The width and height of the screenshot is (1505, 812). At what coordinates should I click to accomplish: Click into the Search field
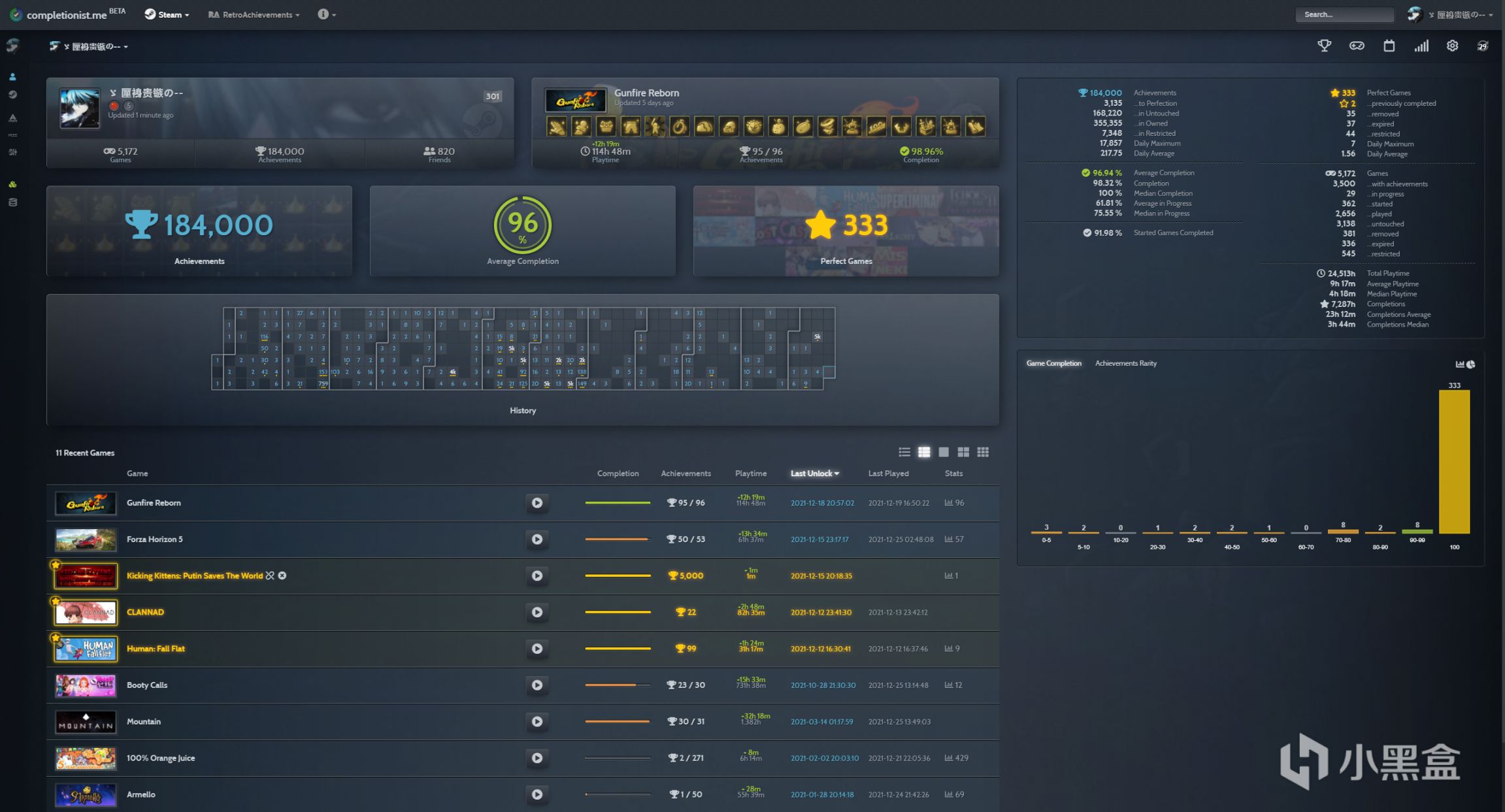1344,14
